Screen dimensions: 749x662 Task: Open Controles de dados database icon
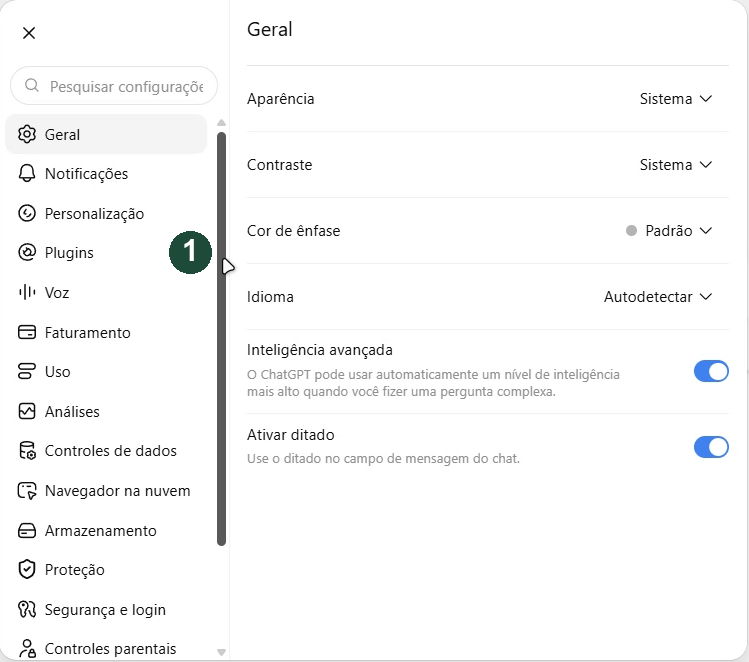(x=27, y=450)
